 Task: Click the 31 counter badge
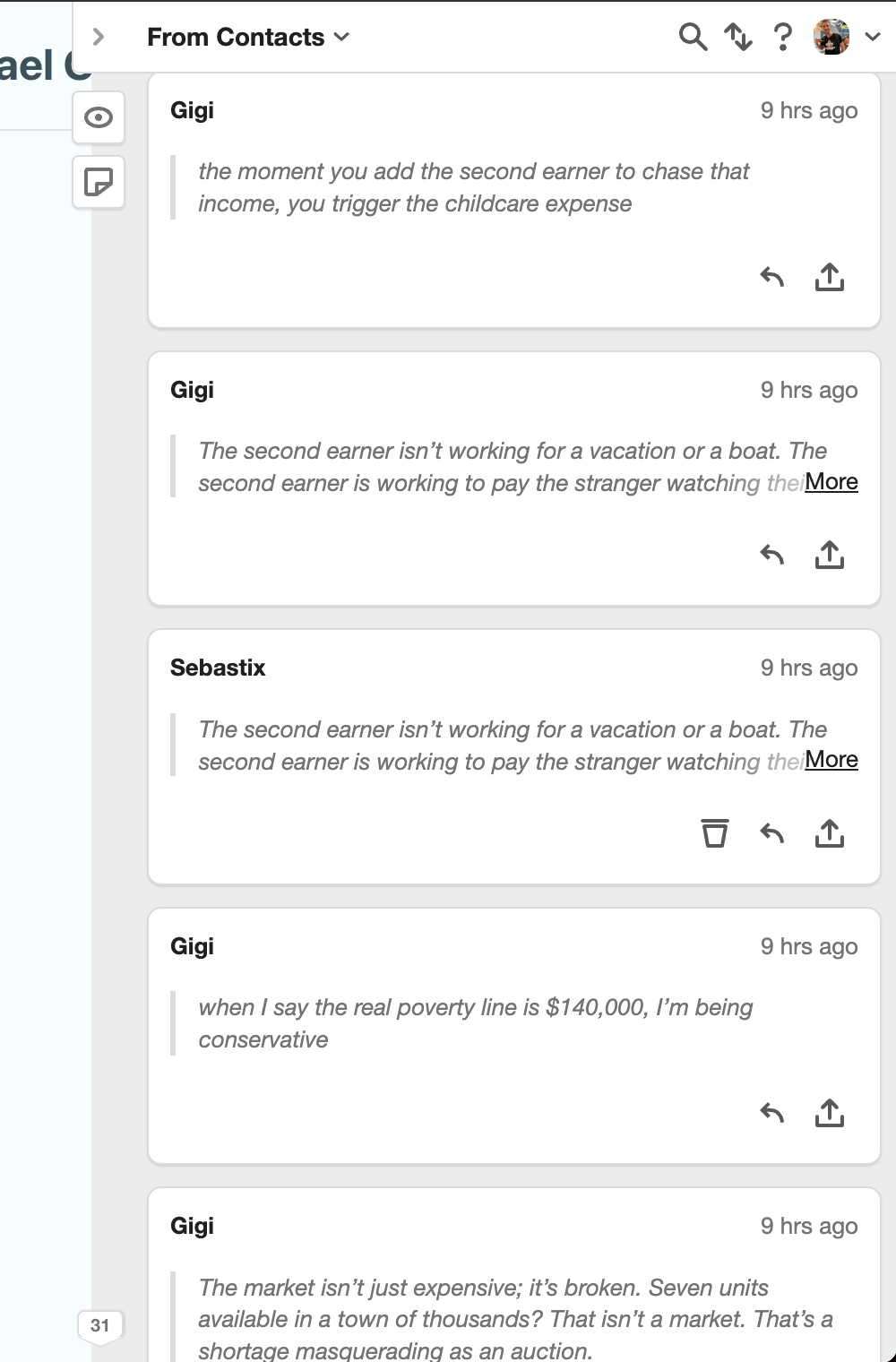pyautogui.click(x=99, y=1325)
